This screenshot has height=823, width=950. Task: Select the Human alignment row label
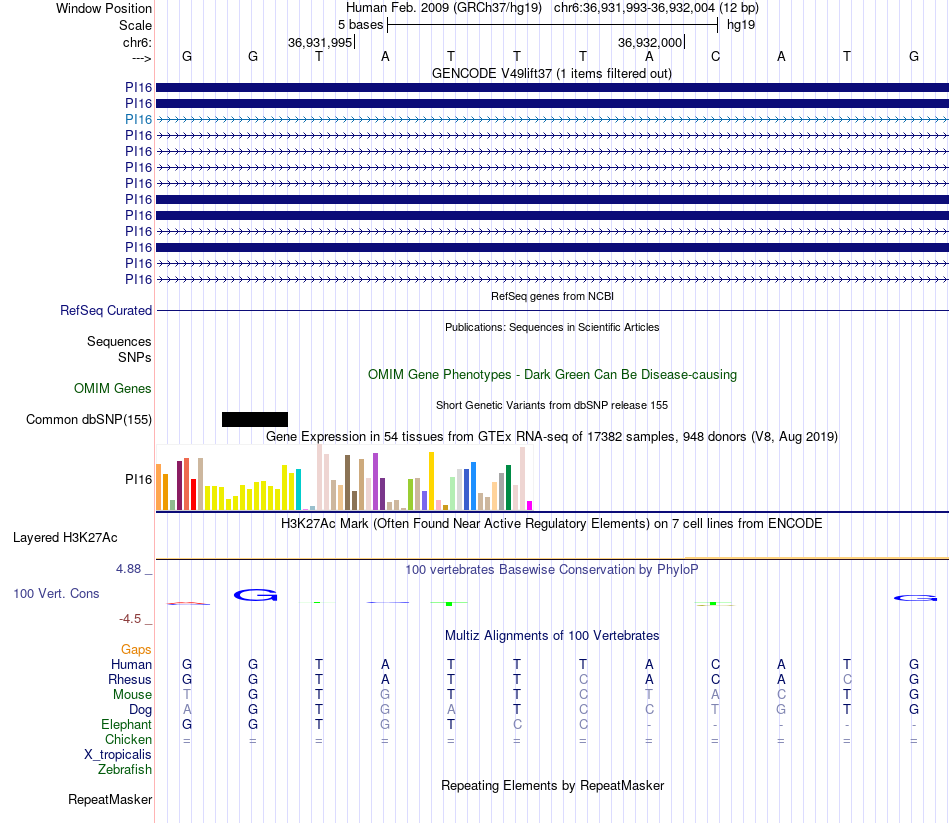click(131, 665)
